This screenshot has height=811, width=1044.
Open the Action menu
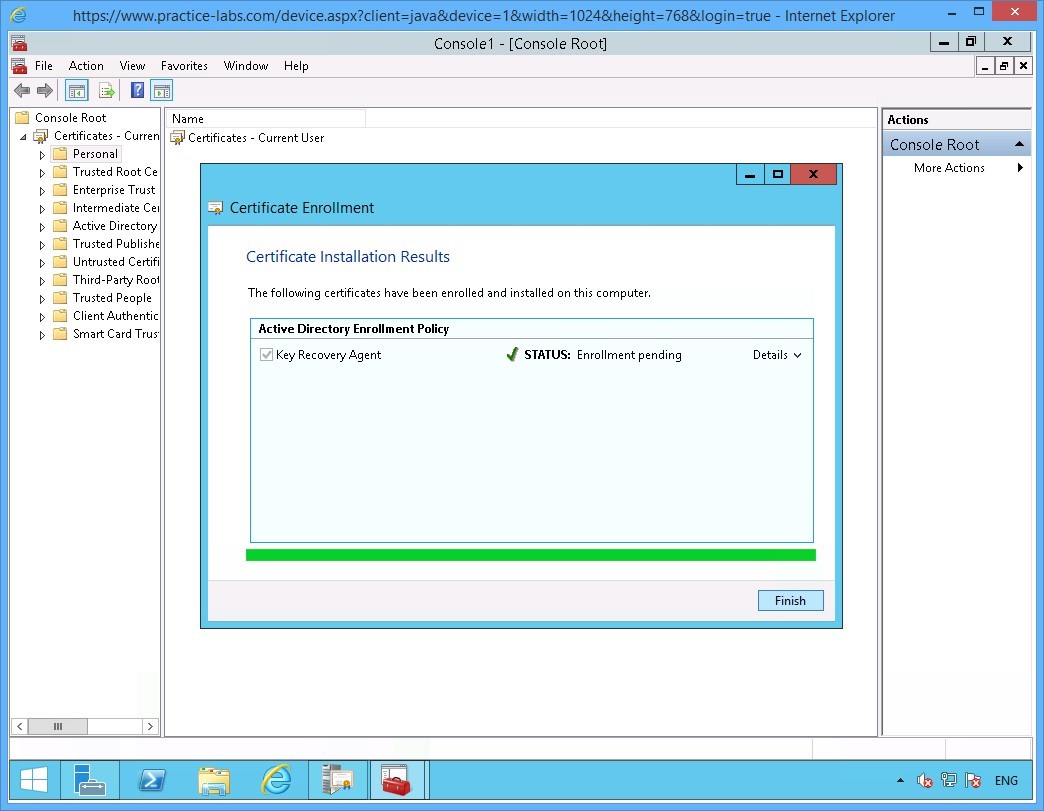[x=86, y=66]
